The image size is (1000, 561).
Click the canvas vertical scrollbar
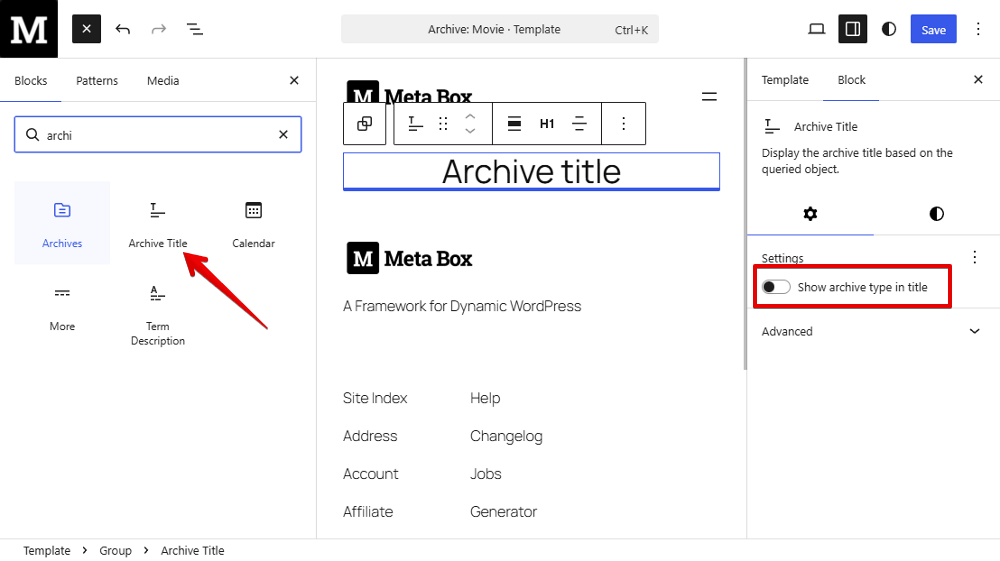click(x=744, y=214)
